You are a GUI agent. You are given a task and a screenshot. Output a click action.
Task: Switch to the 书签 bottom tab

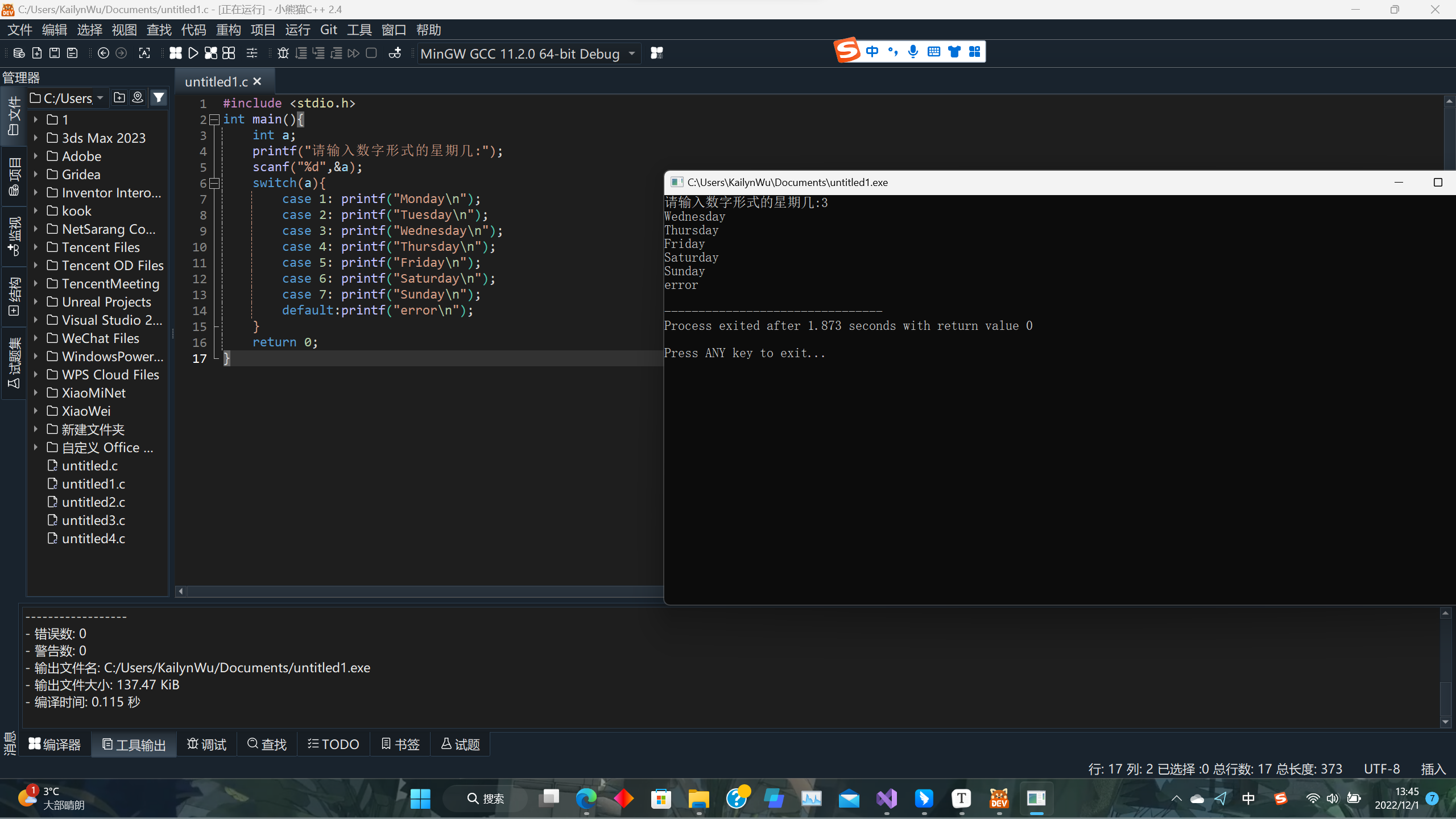pos(400,744)
